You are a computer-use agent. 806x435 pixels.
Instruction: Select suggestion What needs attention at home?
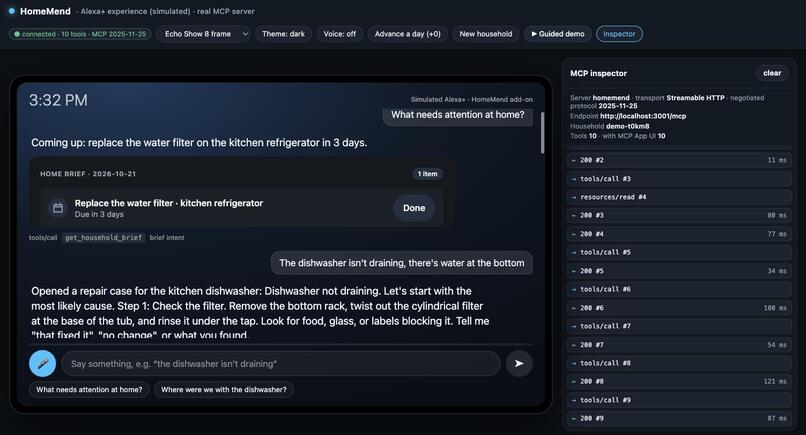click(x=89, y=390)
